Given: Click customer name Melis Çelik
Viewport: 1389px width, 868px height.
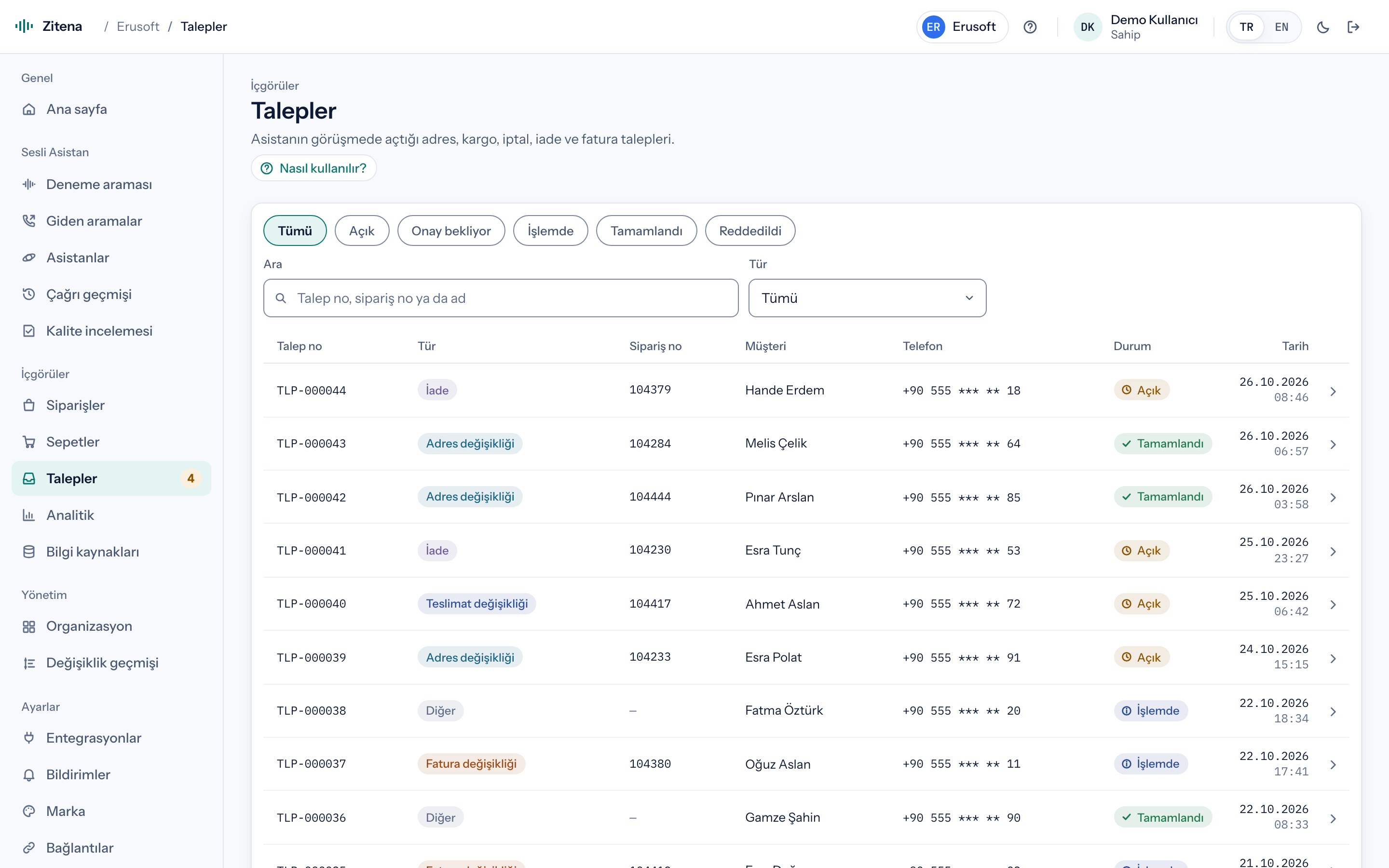Looking at the screenshot, I should point(776,443).
